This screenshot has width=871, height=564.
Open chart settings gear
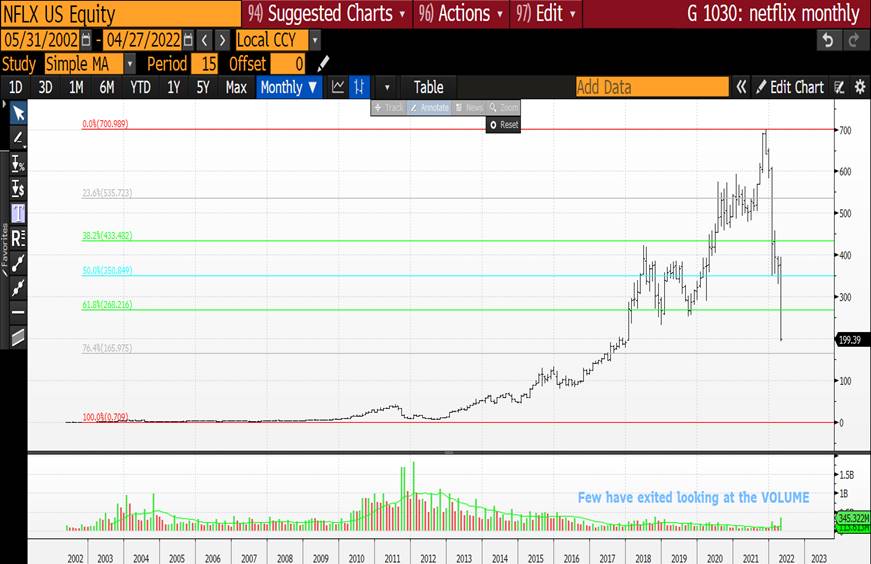coord(860,87)
